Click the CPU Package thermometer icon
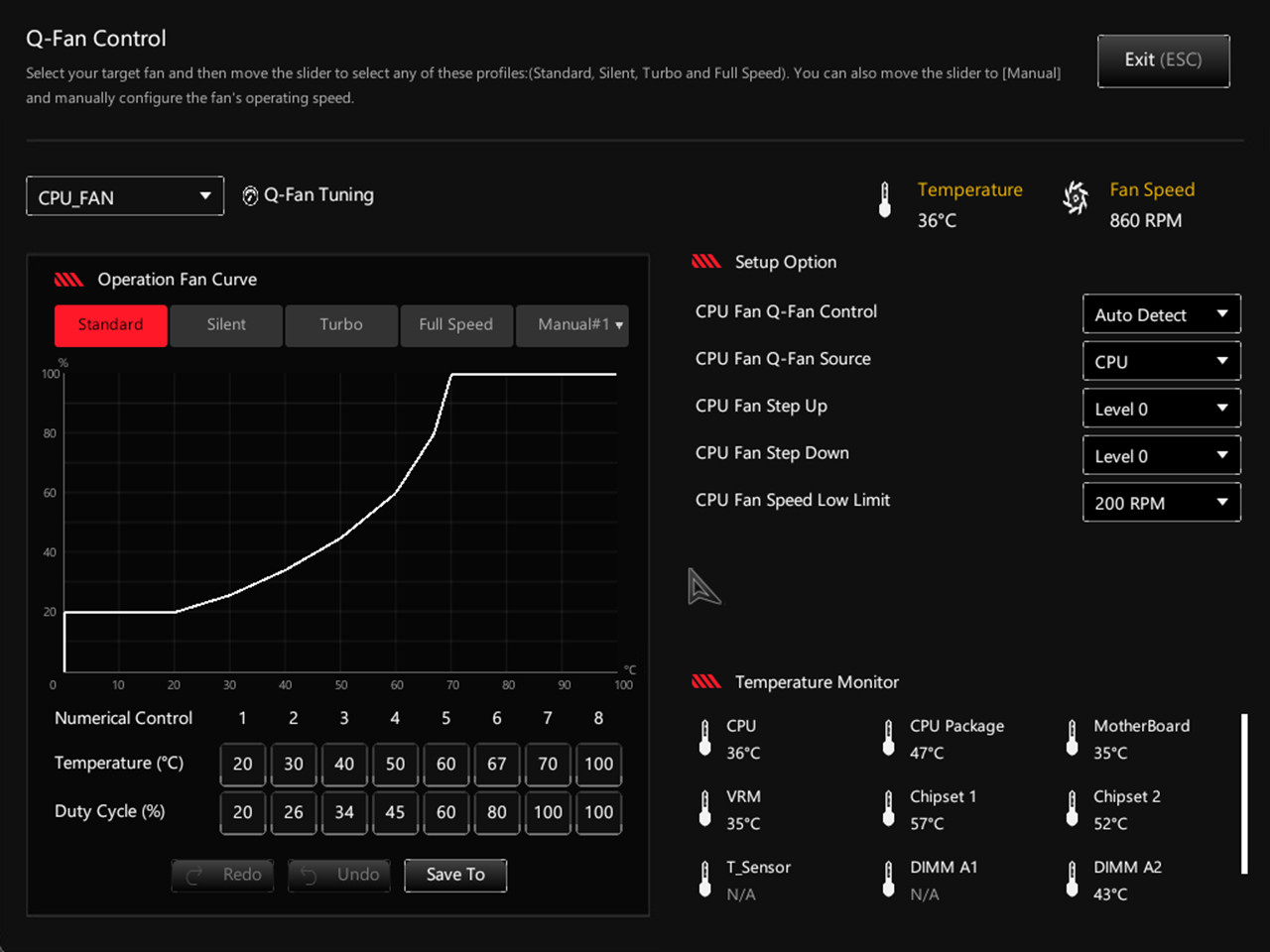1270x952 pixels. click(888, 738)
